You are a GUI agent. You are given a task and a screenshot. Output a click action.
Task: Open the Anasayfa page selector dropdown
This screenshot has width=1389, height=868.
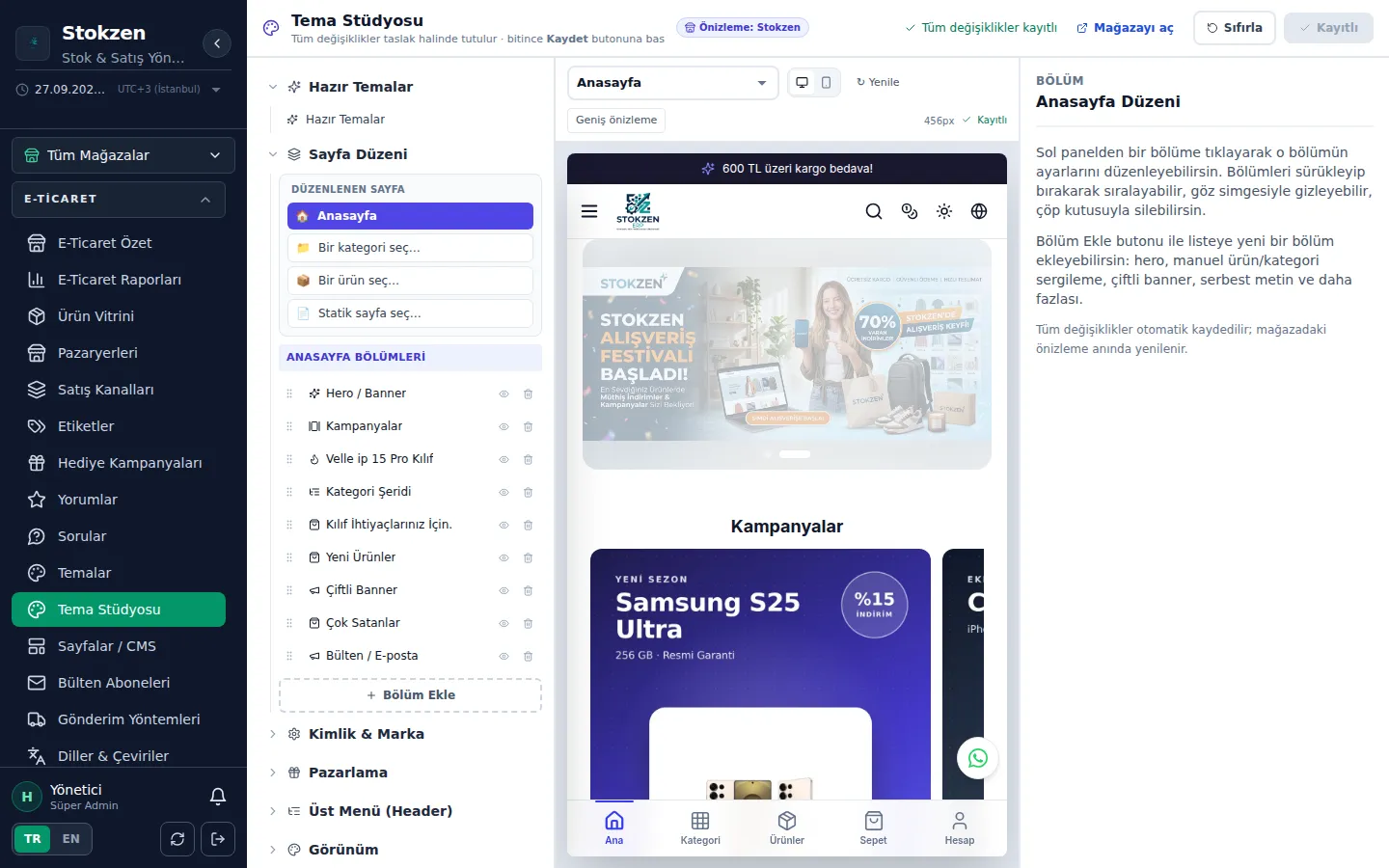coord(672,83)
